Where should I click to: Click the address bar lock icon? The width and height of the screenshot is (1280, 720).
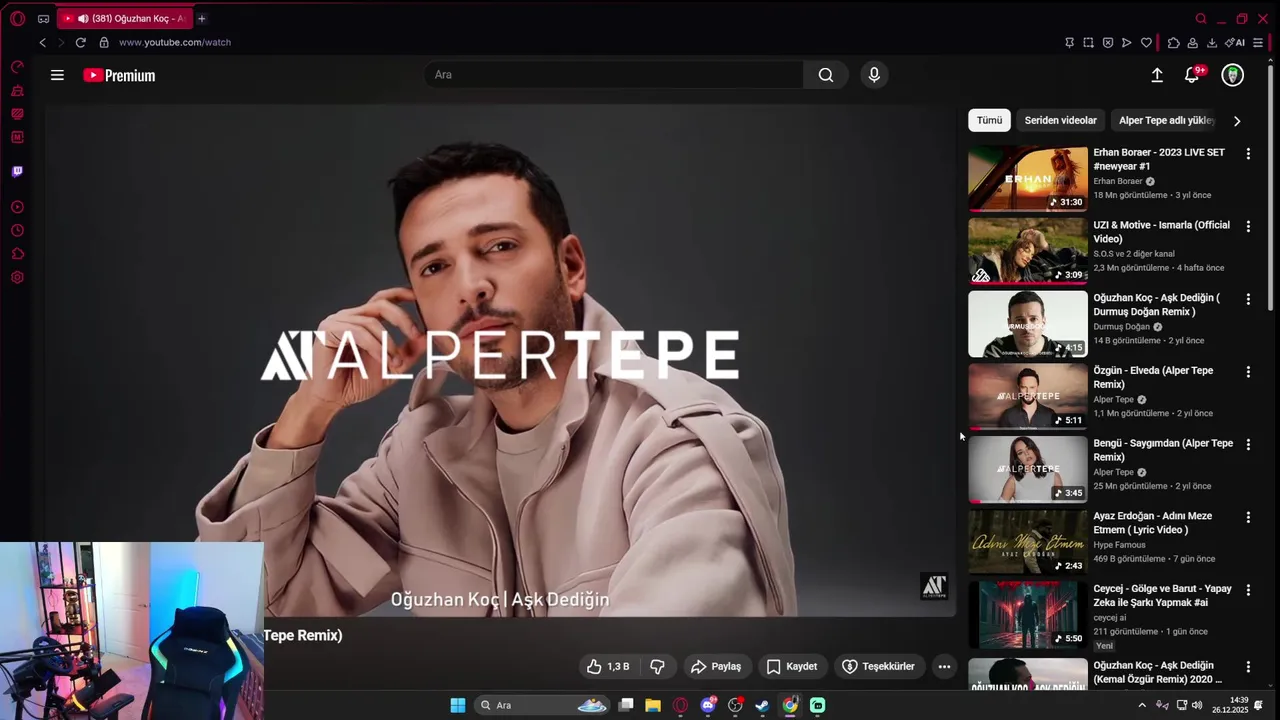coord(104,42)
